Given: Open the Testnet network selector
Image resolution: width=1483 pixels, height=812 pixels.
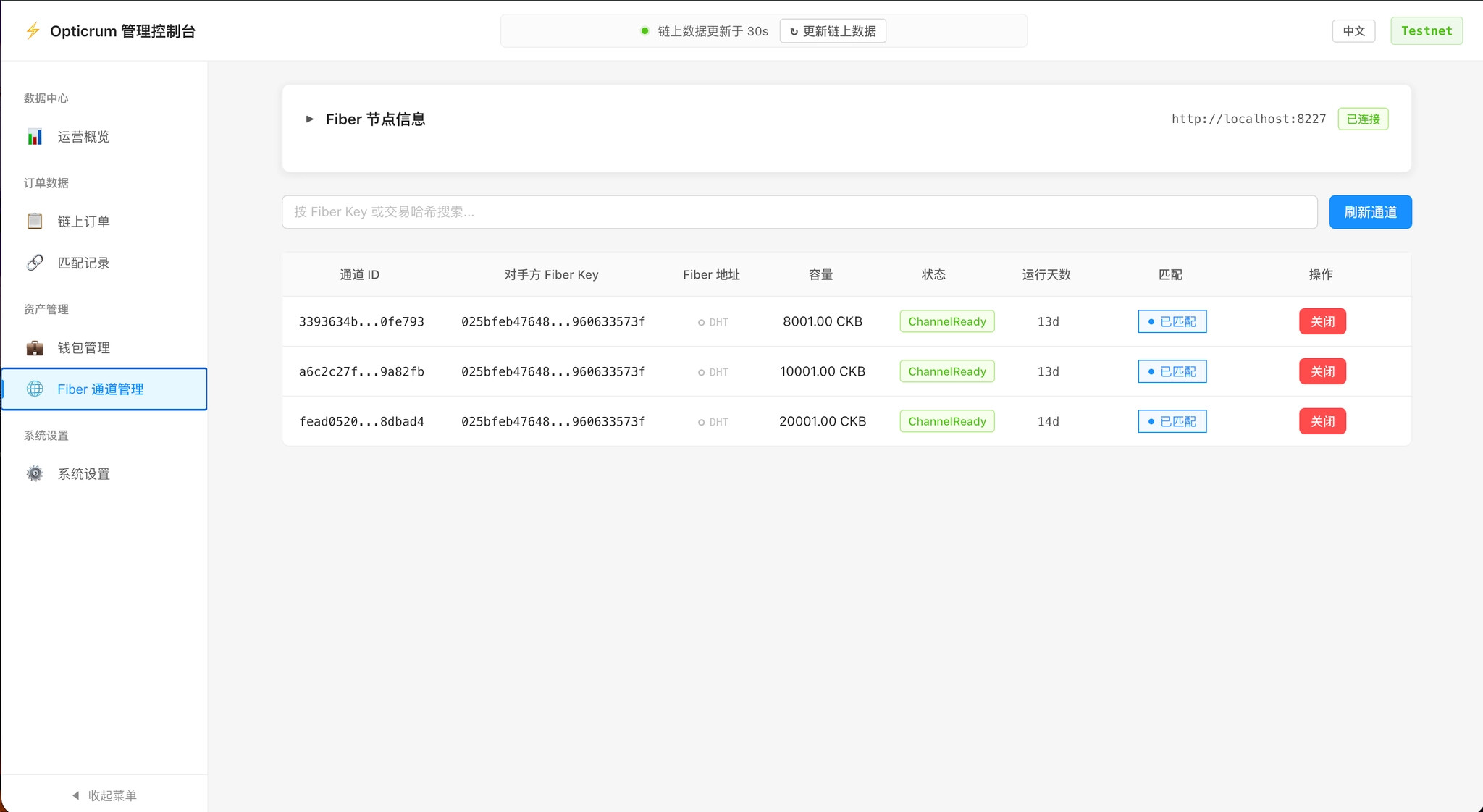Looking at the screenshot, I should click(1427, 31).
